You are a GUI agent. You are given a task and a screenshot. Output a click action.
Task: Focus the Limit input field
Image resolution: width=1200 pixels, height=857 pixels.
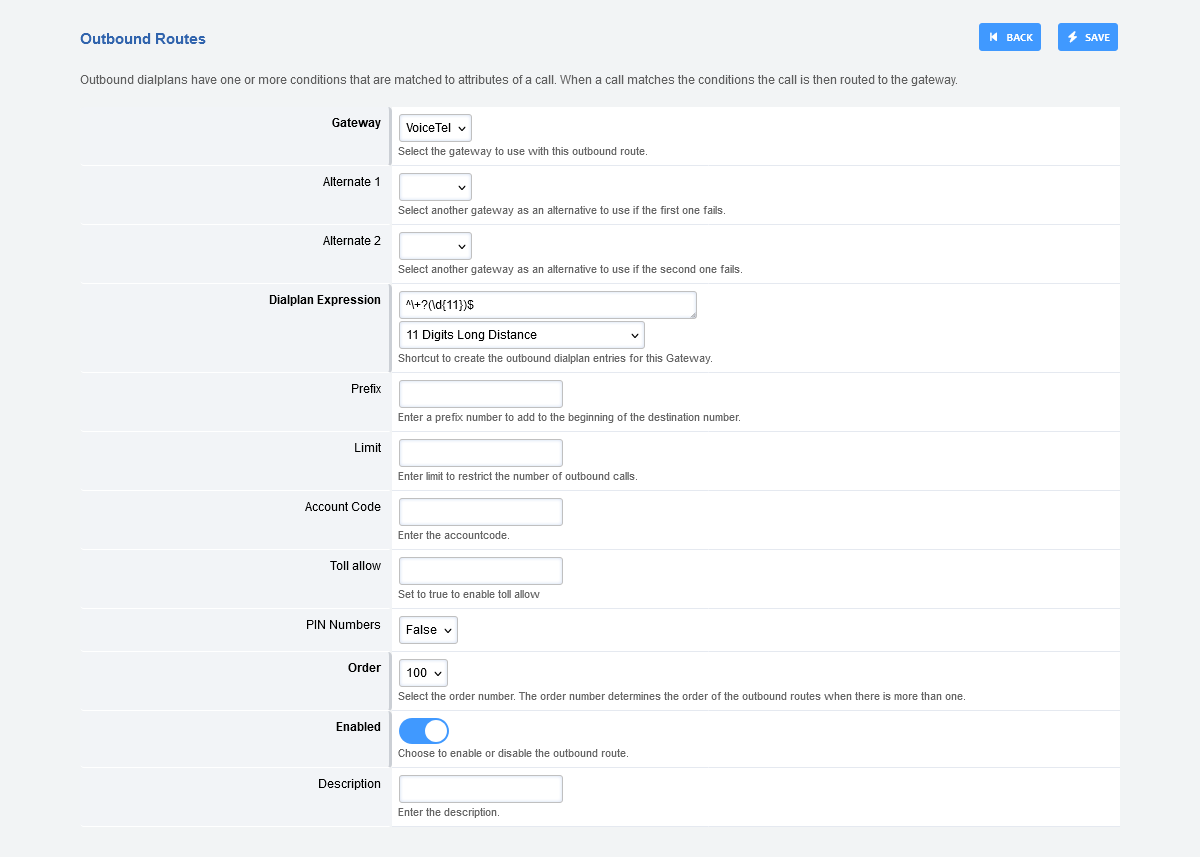tap(480, 453)
